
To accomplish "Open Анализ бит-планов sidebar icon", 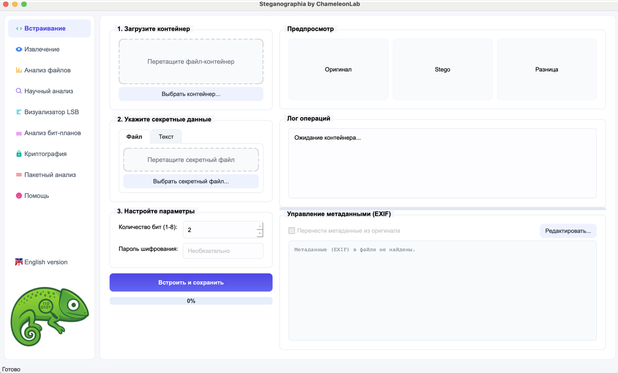I will pos(19,133).
